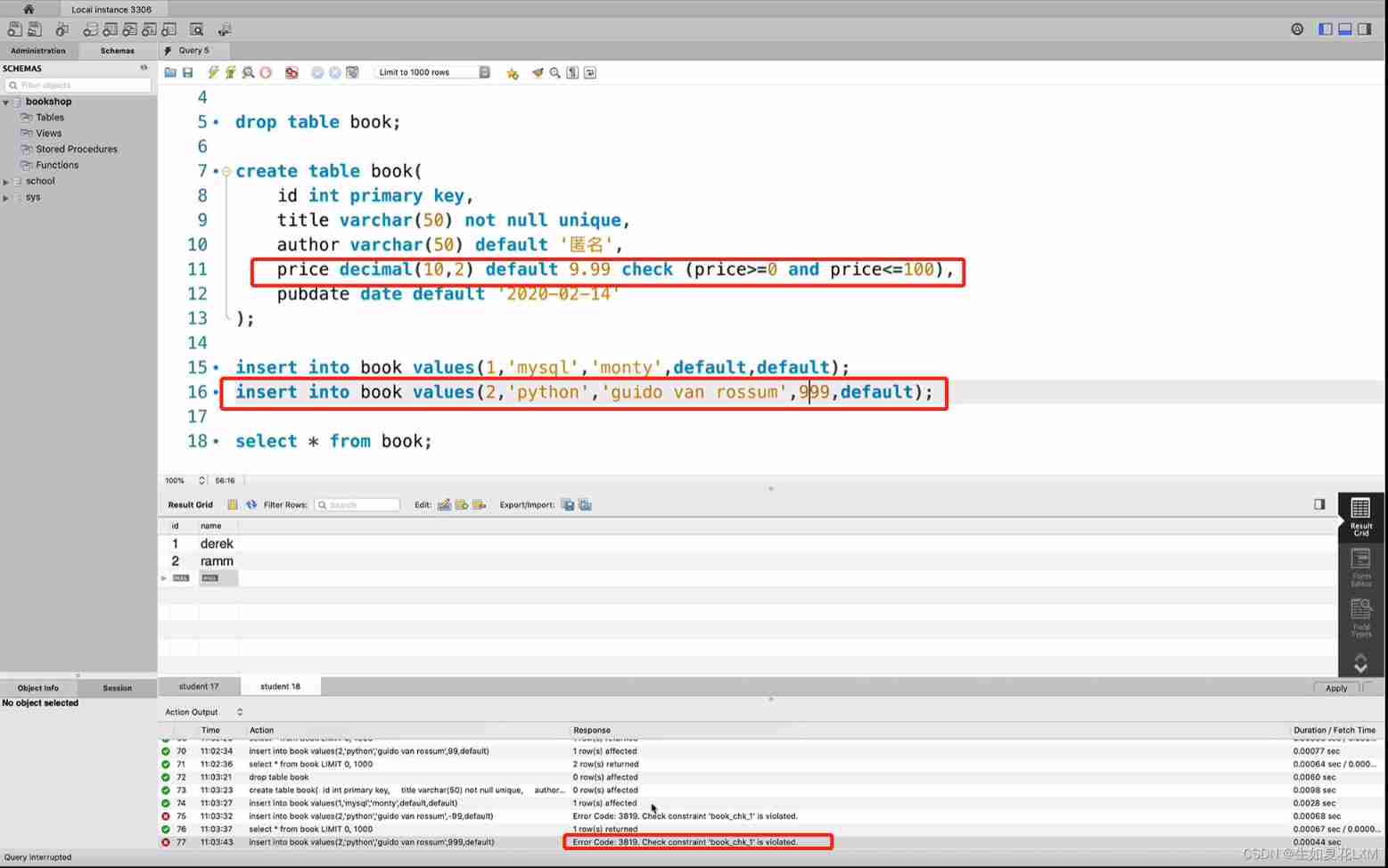1388x868 pixels.
Task: Commit transaction icon in query toolbar
Action: click(317, 72)
